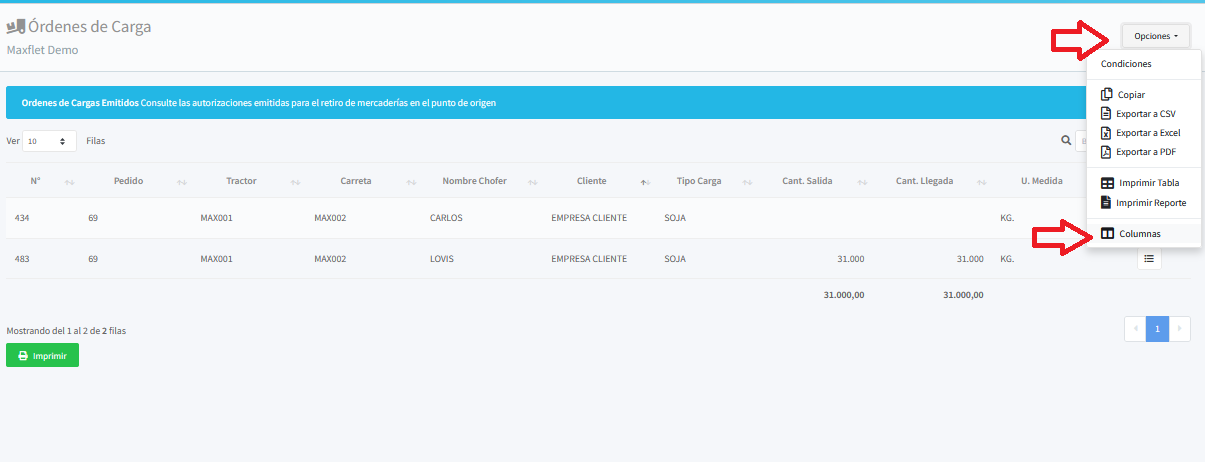Image resolution: width=1205 pixels, height=462 pixels.
Task: Click the Exportar a PDF file icon
Action: click(1107, 152)
